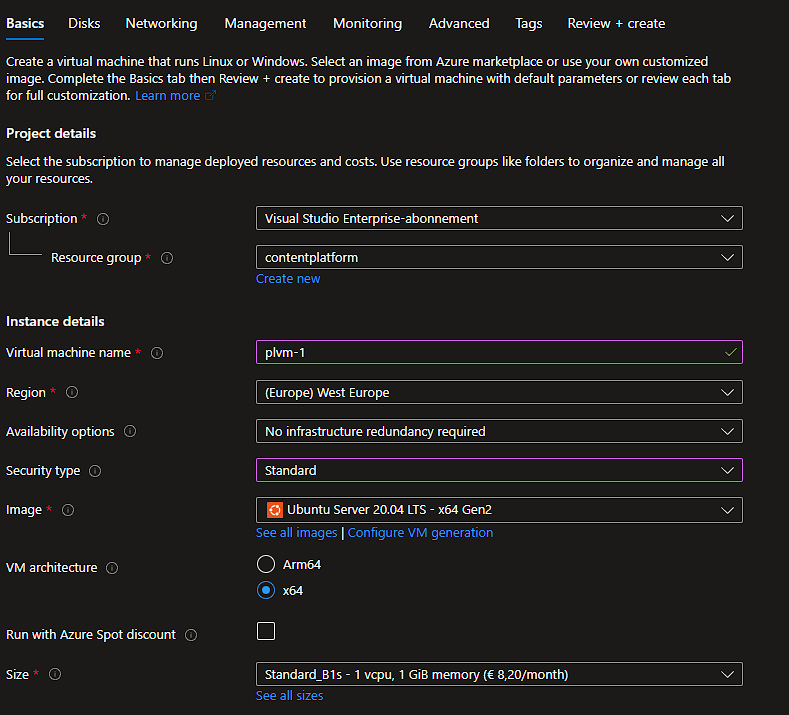The width and height of the screenshot is (789, 715).
Task: Open the Region info icon
Action: (x=72, y=392)
